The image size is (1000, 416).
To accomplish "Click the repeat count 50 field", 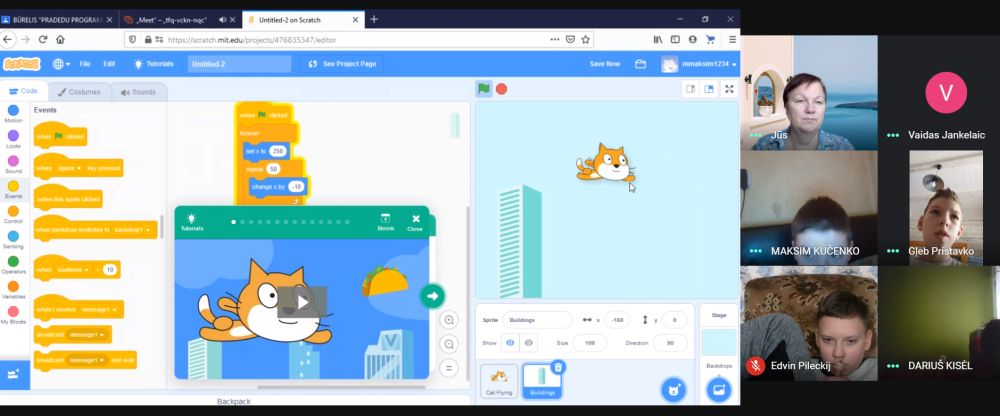I will [274, 169].
